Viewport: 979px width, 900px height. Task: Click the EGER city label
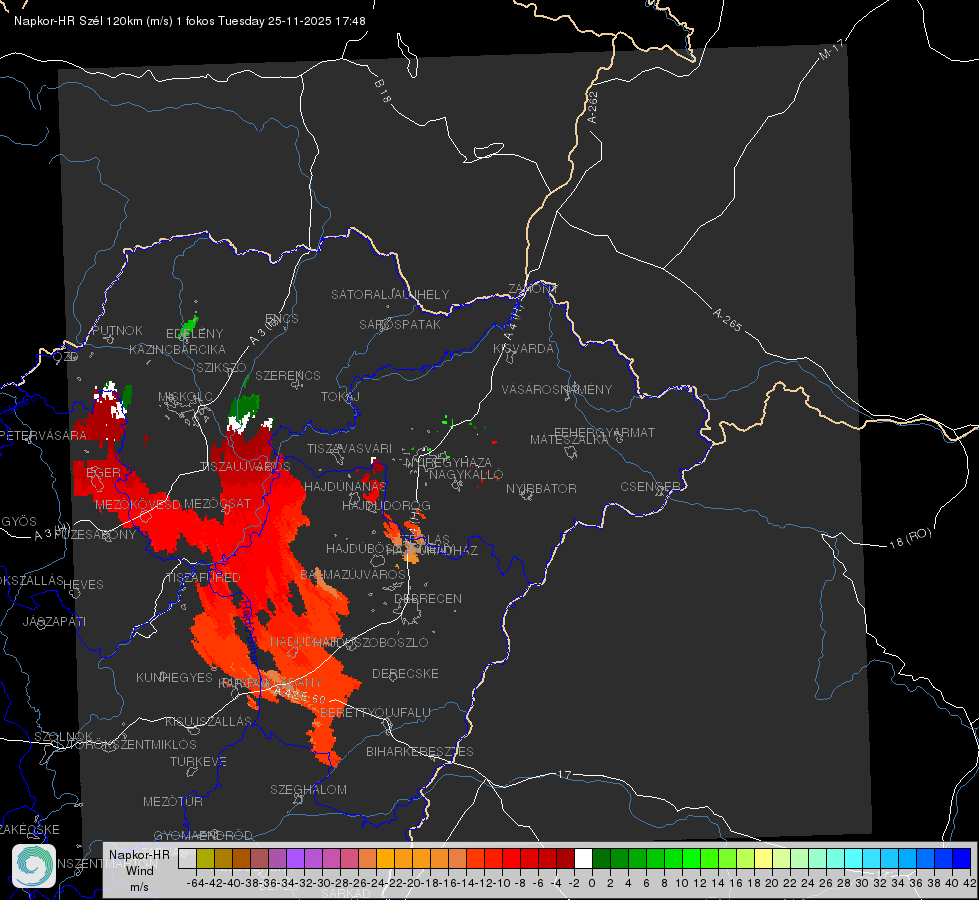click(x=103, y=472)
